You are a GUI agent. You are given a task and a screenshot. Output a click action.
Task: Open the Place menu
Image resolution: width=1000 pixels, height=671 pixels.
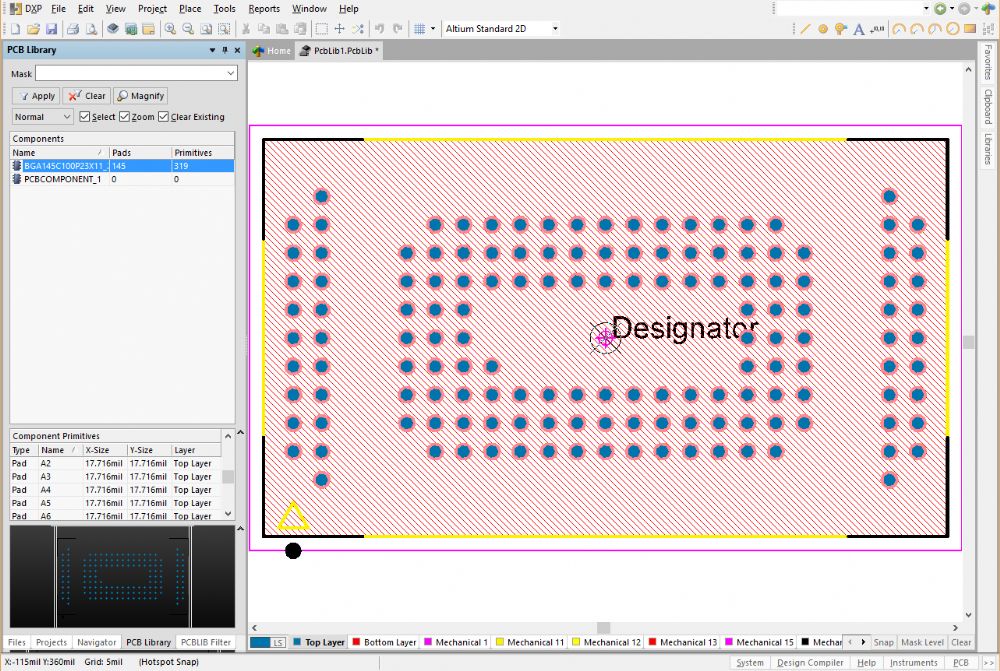(189, 9)
